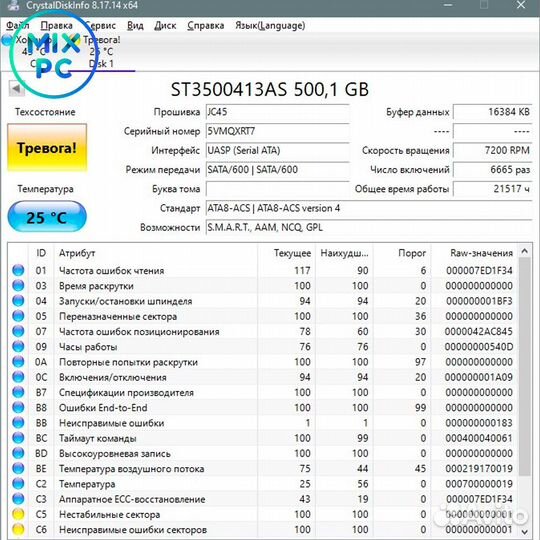The image size is (540, 540).
Task: Click the Возможности field S.M.A.R.T., AAM
Action: click(369, 228)
